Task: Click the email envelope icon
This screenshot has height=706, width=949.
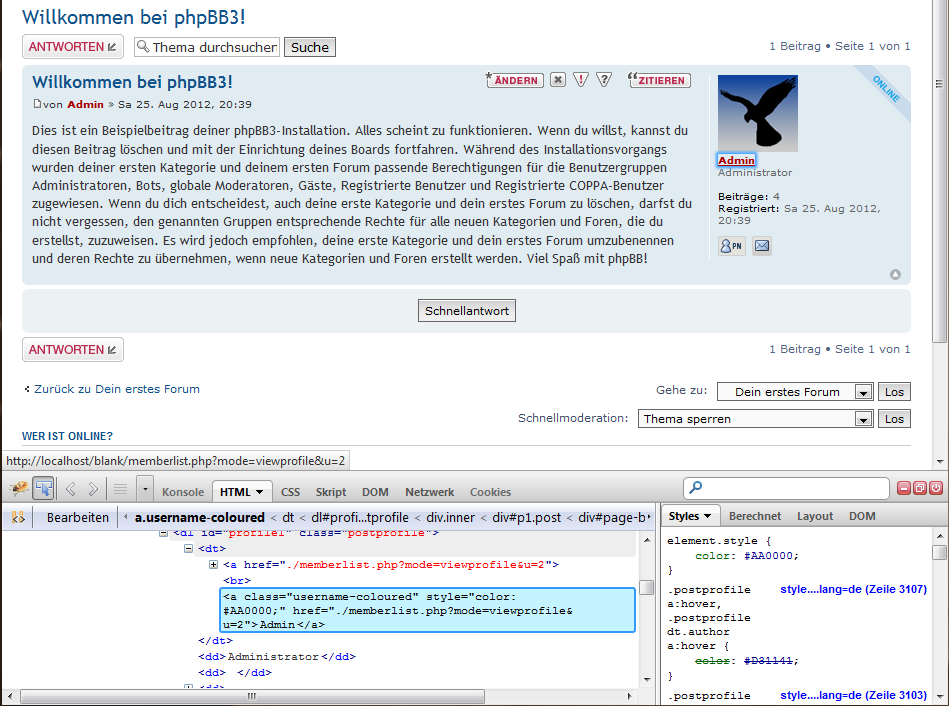Action: click(x=762, y=246)
